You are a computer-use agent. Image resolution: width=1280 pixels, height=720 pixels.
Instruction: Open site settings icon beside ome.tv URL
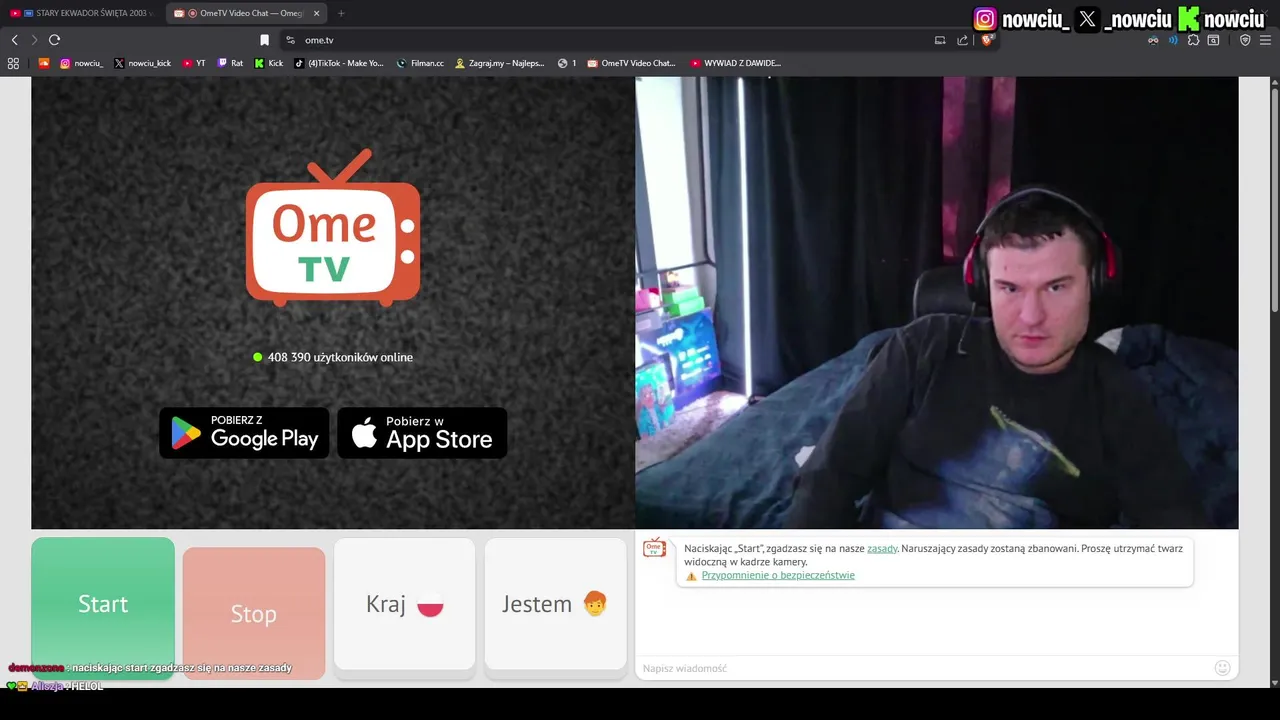tap(290, 40)
